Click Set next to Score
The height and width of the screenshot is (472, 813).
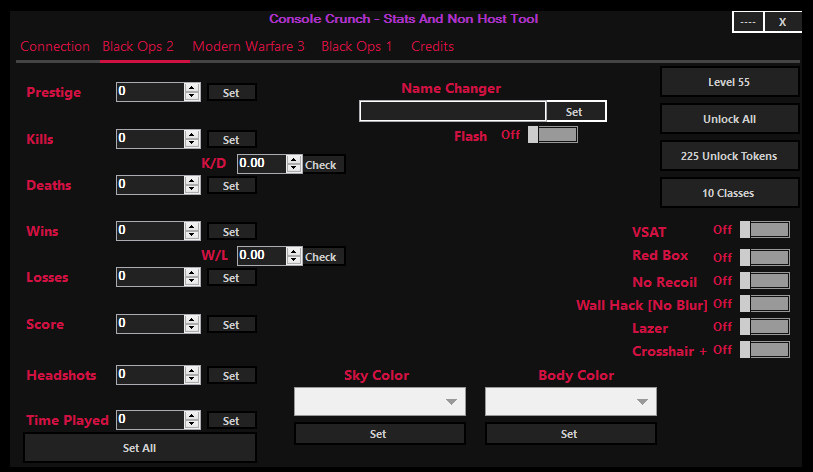(231, 325)
